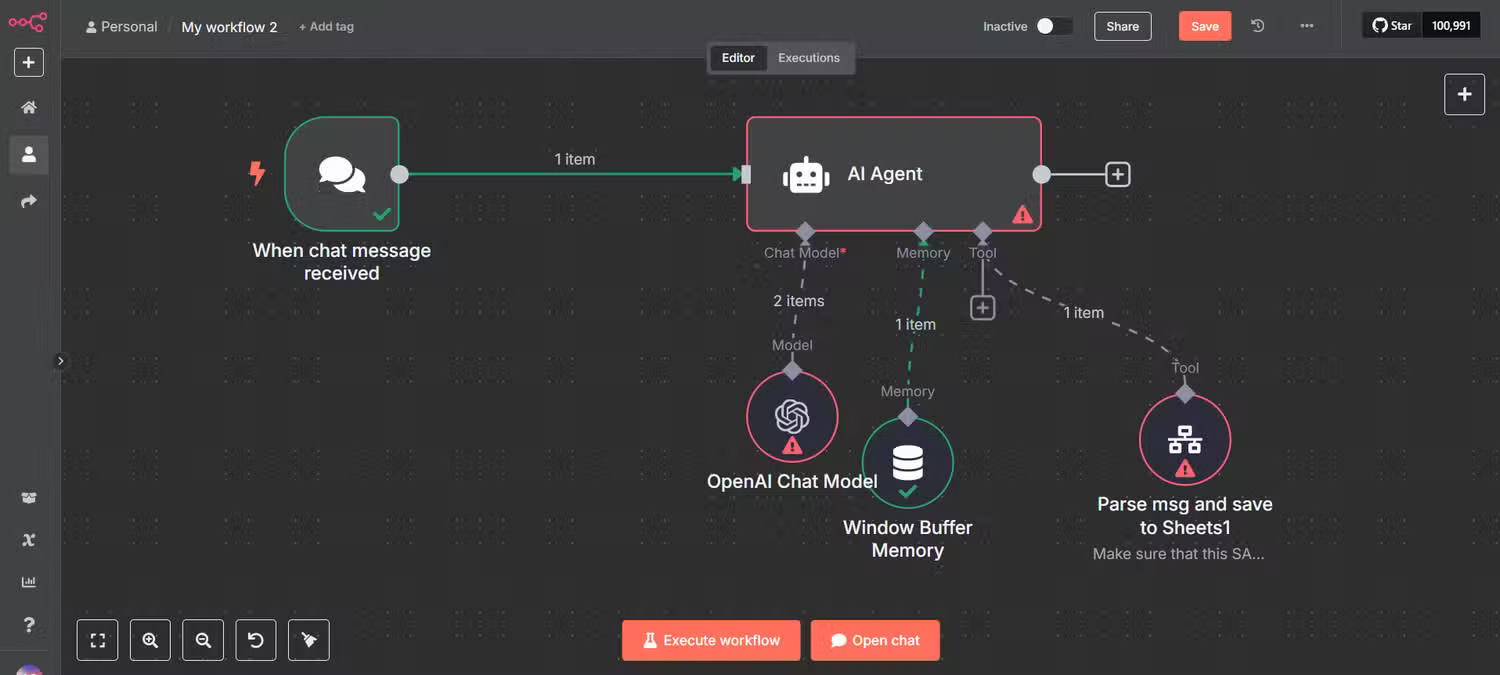1500x675 pixels.
Task: Click the zoom out magnifier icon
Action: 203,641
